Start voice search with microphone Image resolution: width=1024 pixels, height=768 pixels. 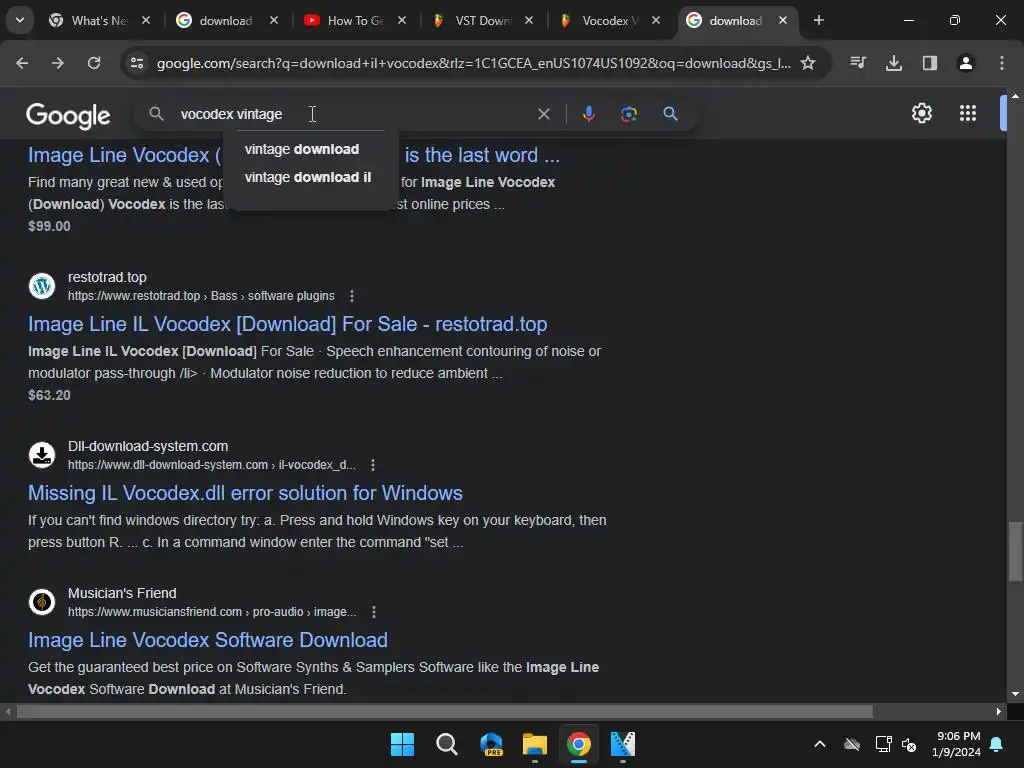pos(588,114)
